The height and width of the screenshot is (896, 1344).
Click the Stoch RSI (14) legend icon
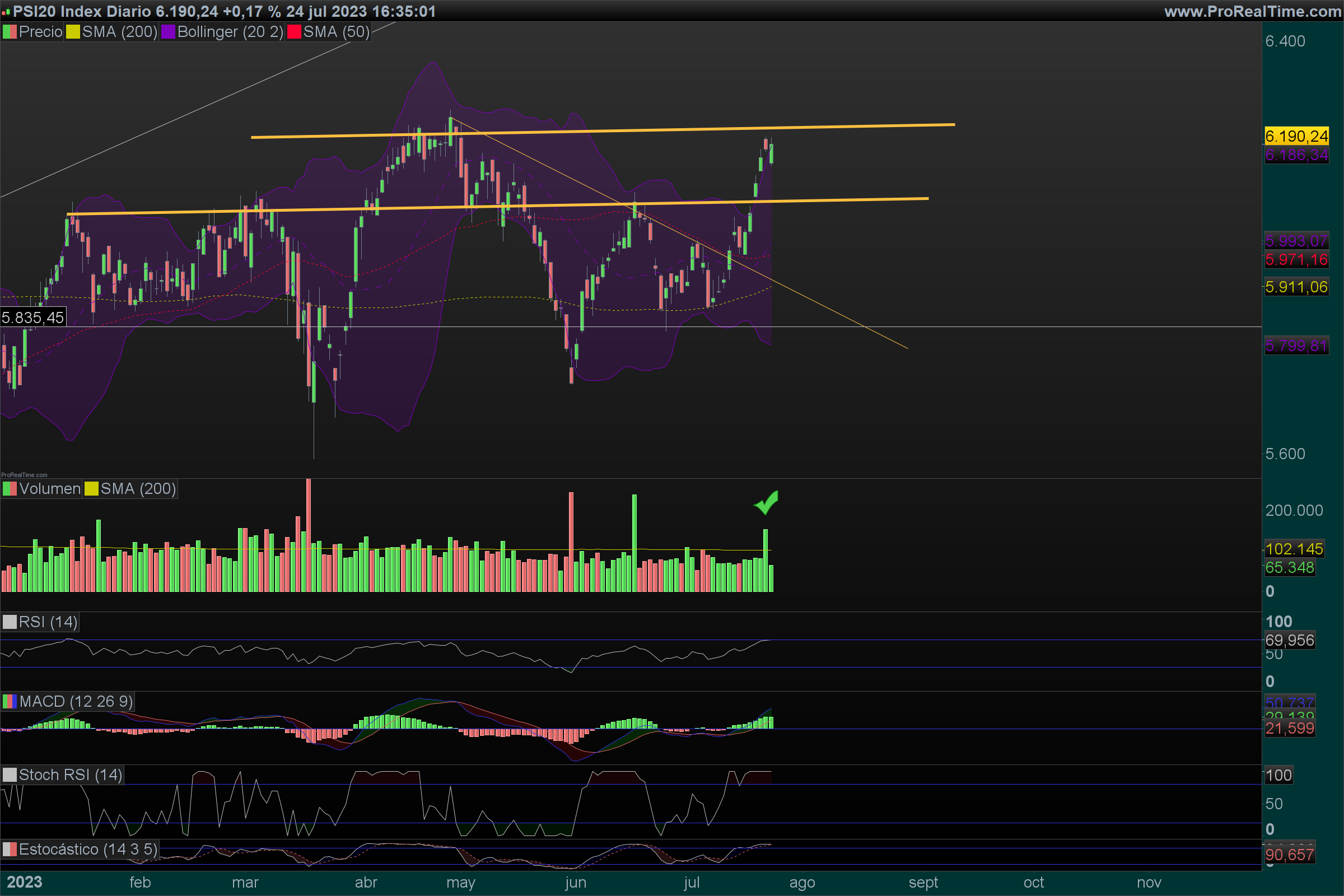[x=10, y=775]
